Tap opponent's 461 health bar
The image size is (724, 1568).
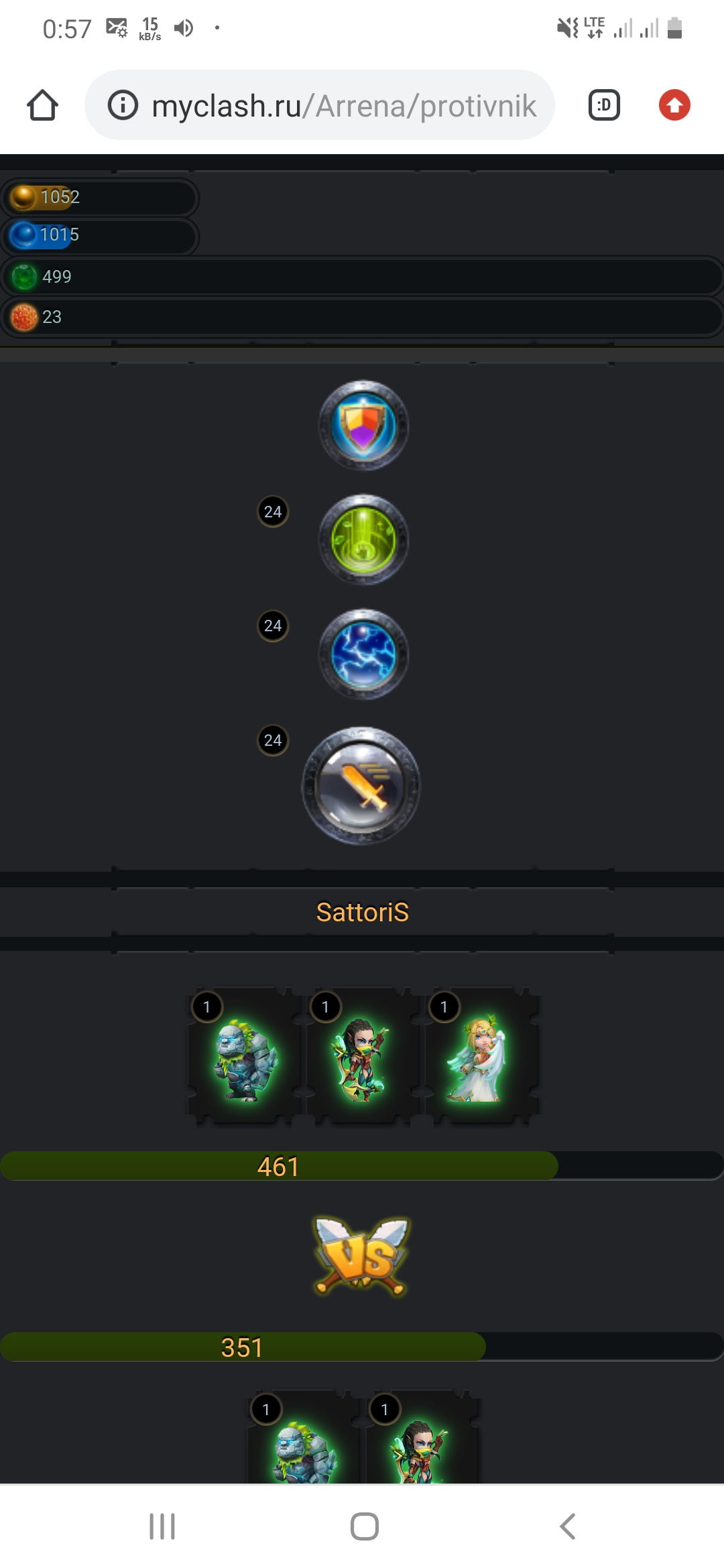[362, 1166]
